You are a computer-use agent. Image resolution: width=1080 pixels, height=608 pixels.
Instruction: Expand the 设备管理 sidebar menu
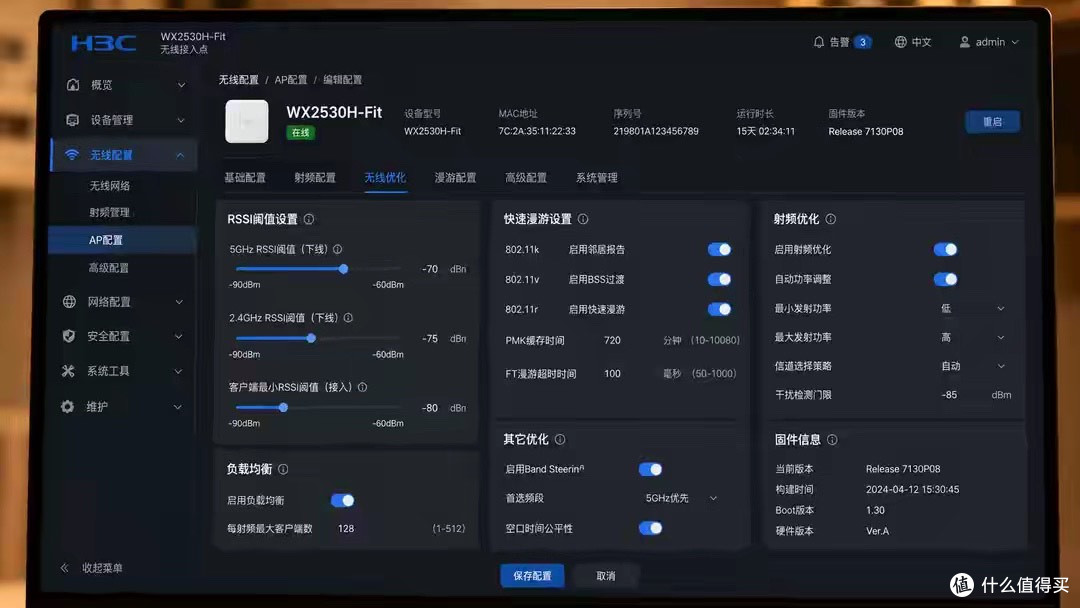click(180, 120)
